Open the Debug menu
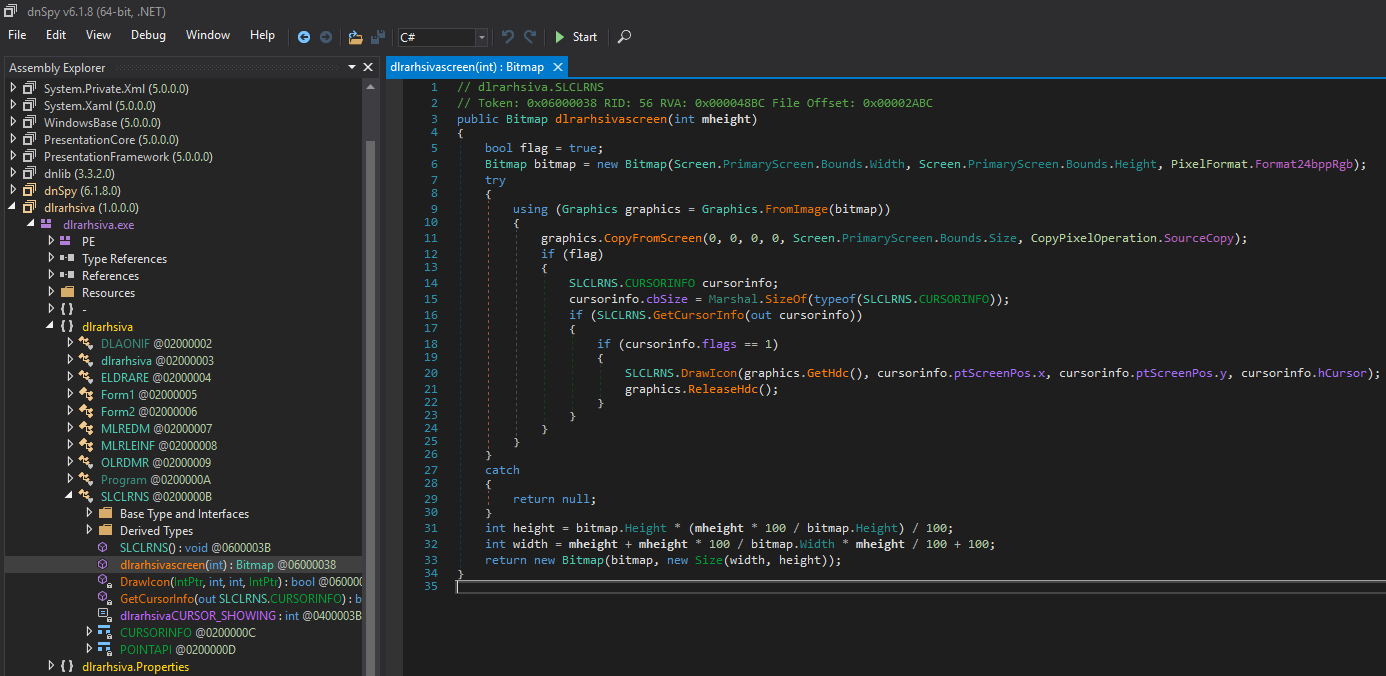The width and height of the screenshot is (1386, 676). tap(148, 35)
